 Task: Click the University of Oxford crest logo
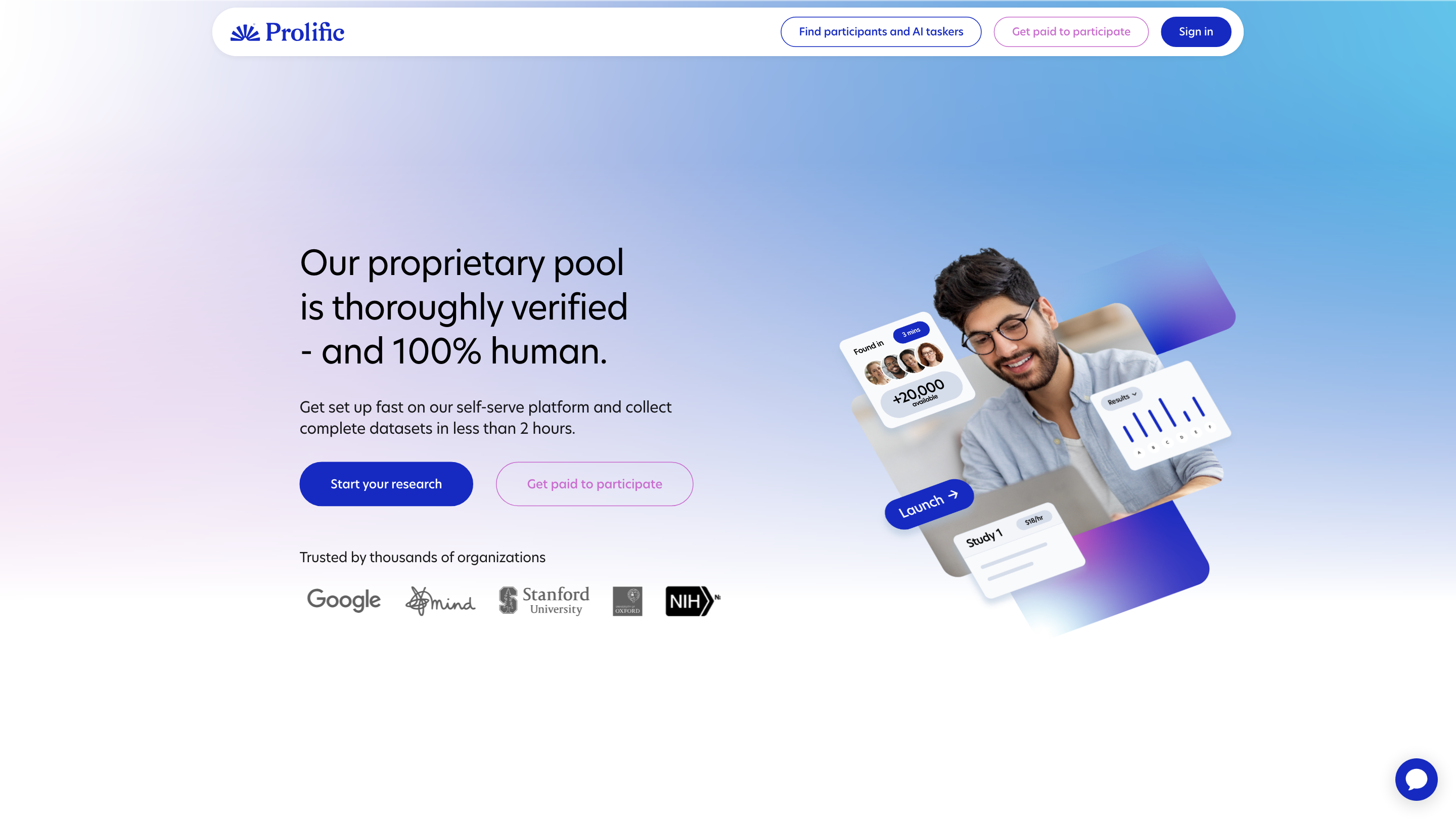(627, 601)
